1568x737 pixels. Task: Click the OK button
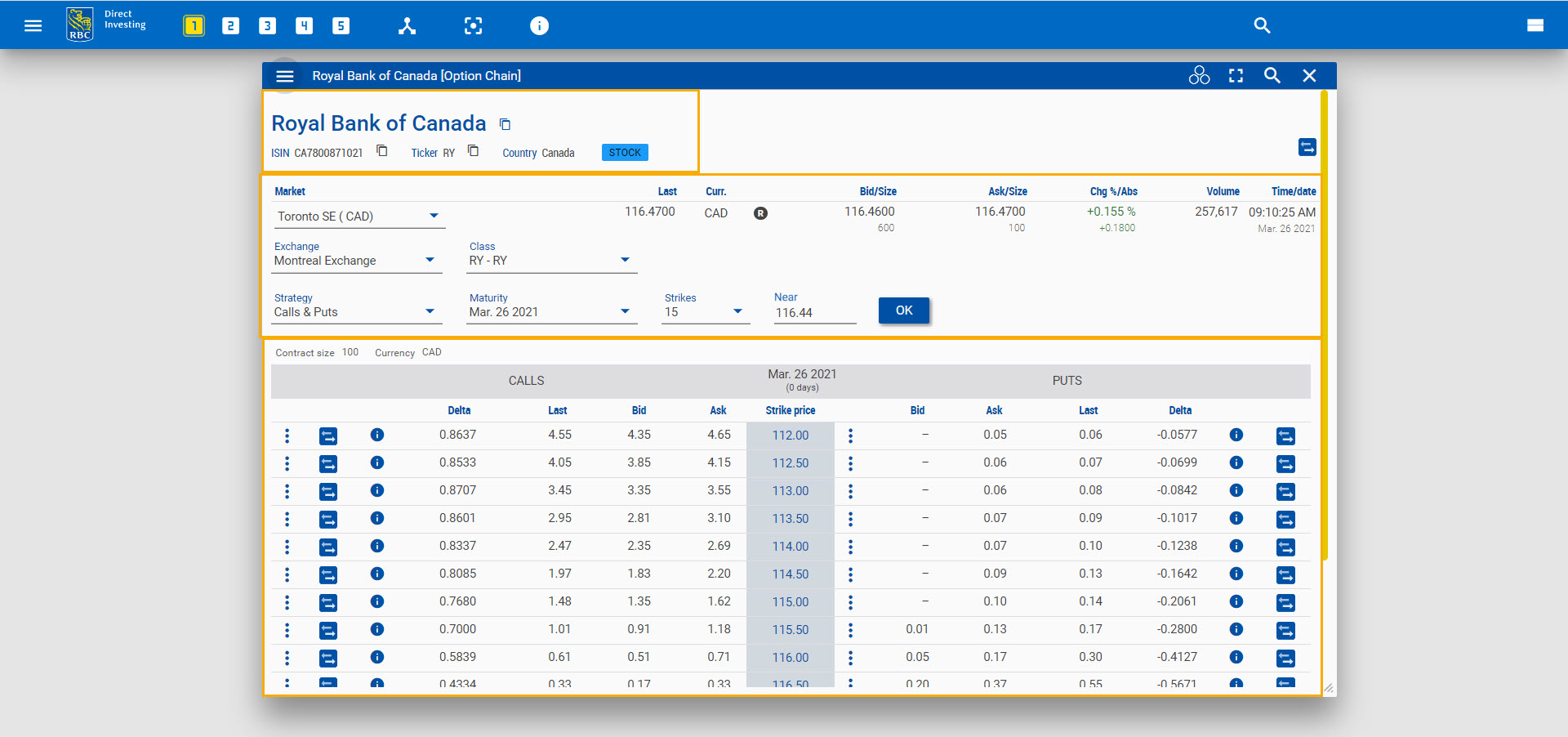click(903, 310)
